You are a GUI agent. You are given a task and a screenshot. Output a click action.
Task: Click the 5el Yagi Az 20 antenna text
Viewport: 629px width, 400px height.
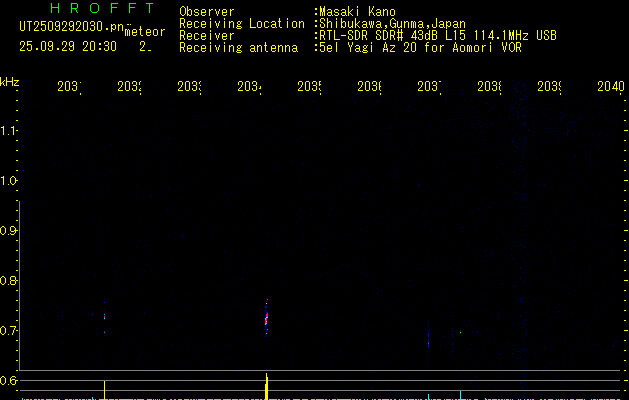420,48
